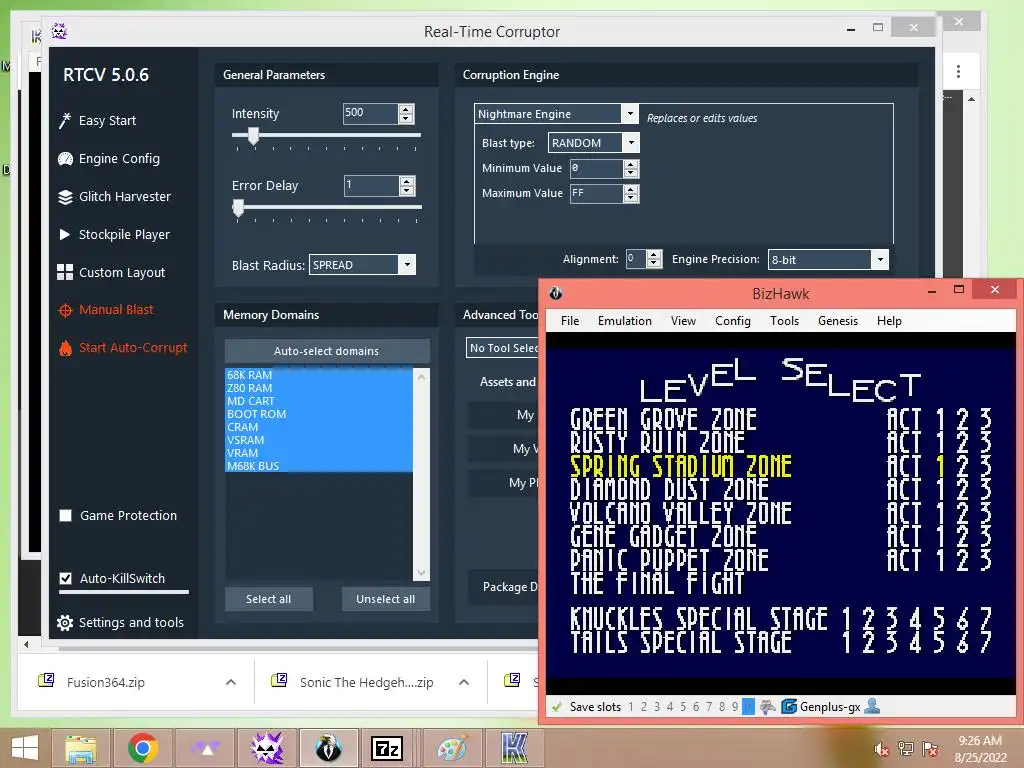Expand Sonic The Hedgeh....zip download chevron
This screenshot has height=768, width=1024.
(x=464, y=682)
